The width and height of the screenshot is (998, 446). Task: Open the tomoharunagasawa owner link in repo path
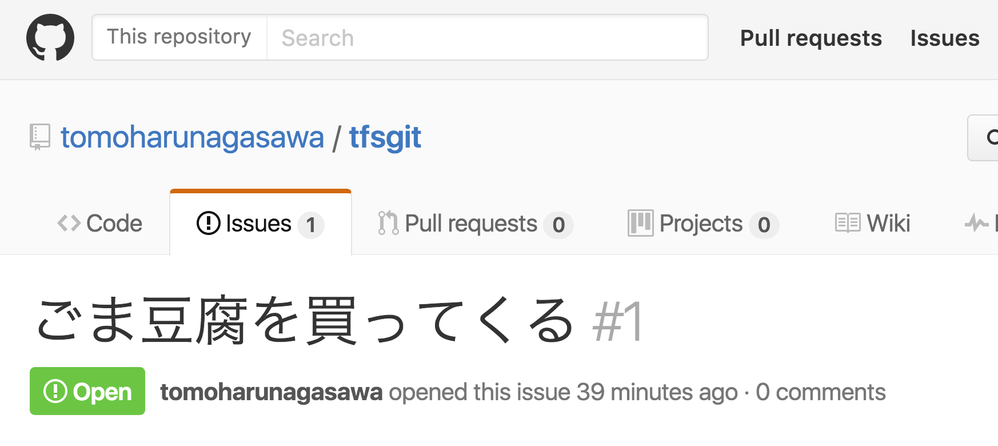tap(192, 137)
